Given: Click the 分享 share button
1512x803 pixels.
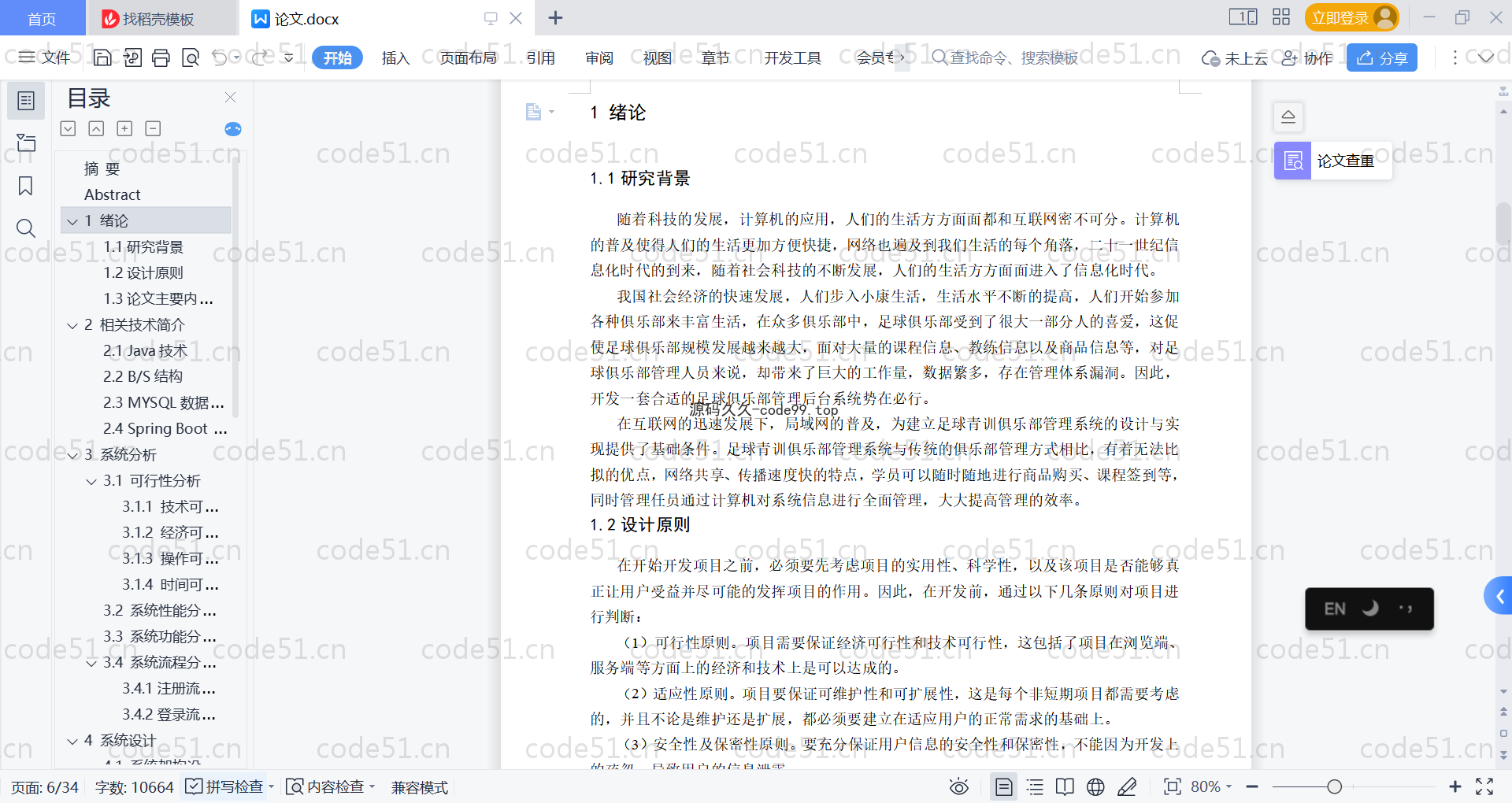Looking at the screenshot, I should pyautogui.click(x=1381, y=57).
